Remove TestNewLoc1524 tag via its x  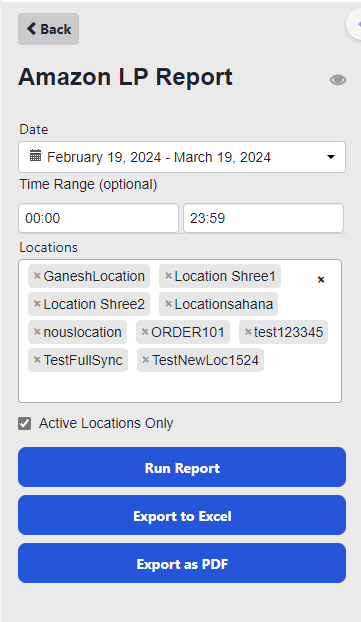point(146,360)
